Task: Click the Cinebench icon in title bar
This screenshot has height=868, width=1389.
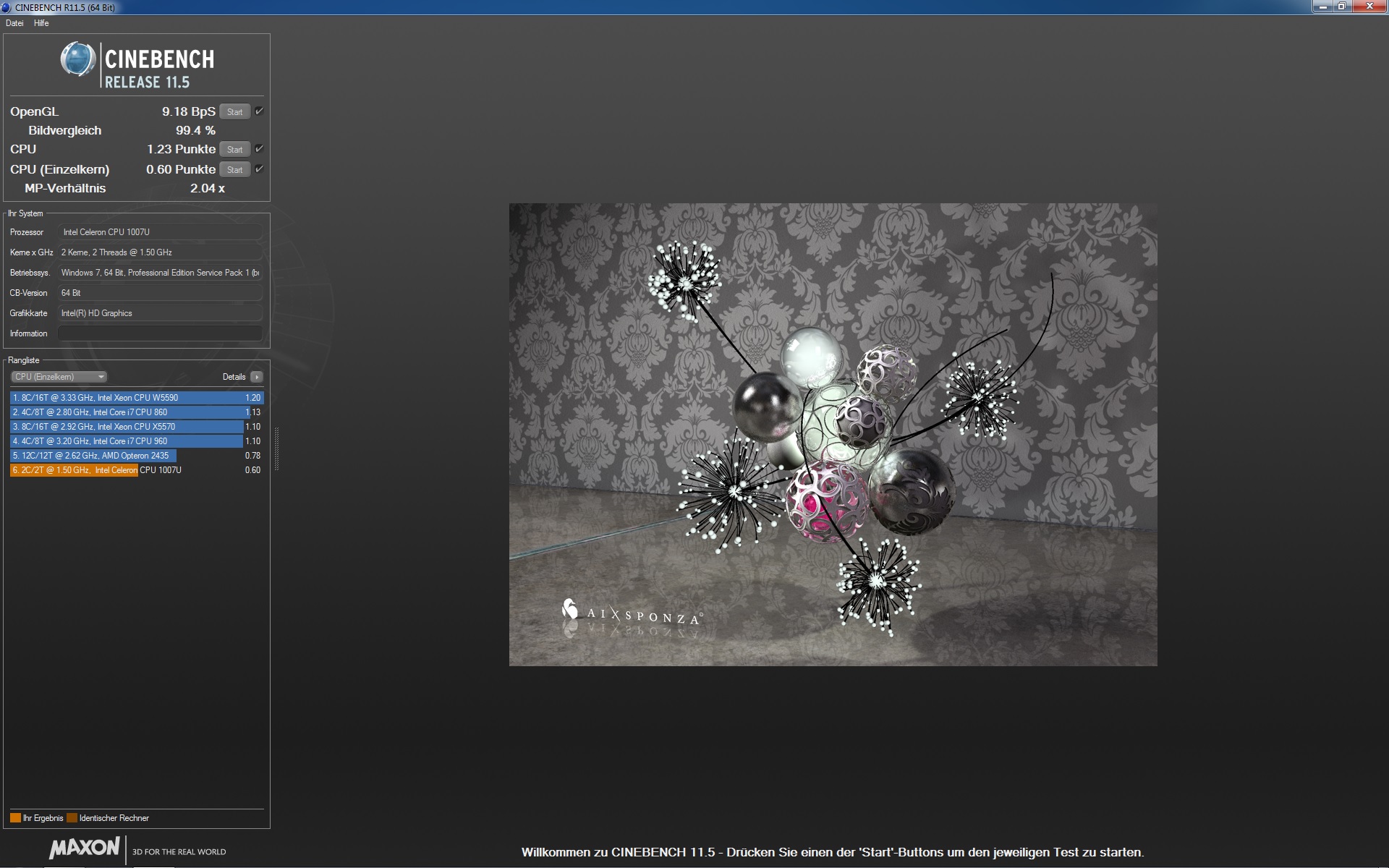Action: pos(7,7)
